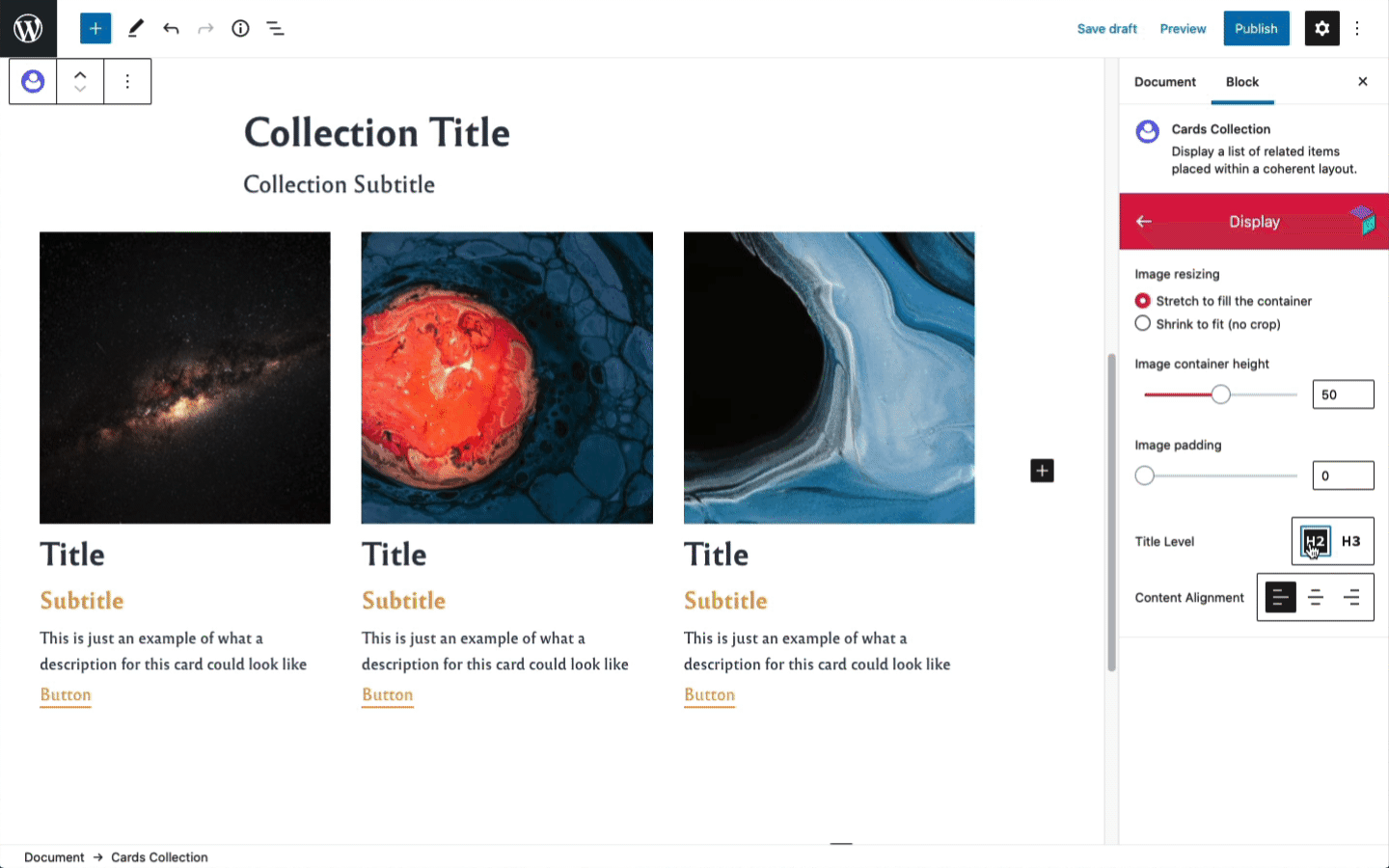Set Title Level to H2
1389x868 pixels.
[x=1316, y=541]
